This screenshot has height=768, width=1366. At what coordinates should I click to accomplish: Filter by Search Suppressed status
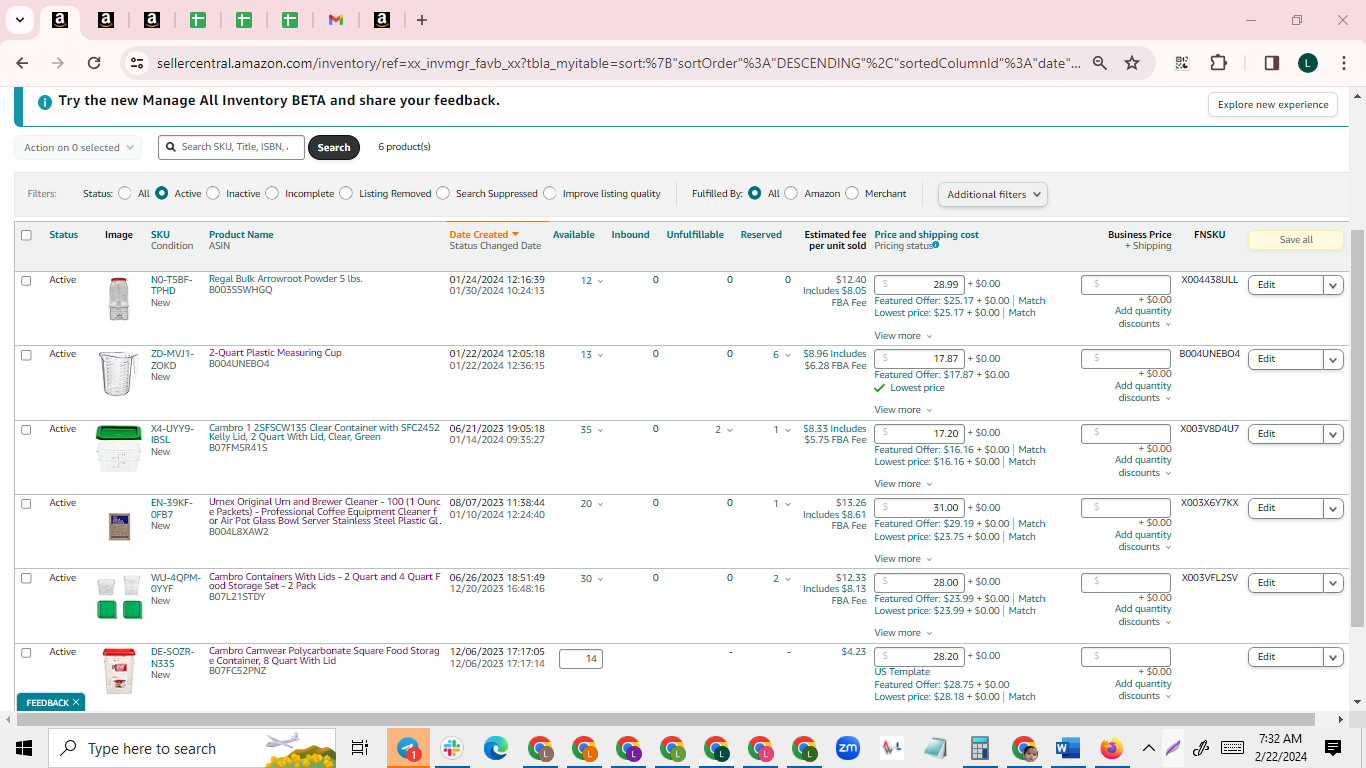coord(443,193)
